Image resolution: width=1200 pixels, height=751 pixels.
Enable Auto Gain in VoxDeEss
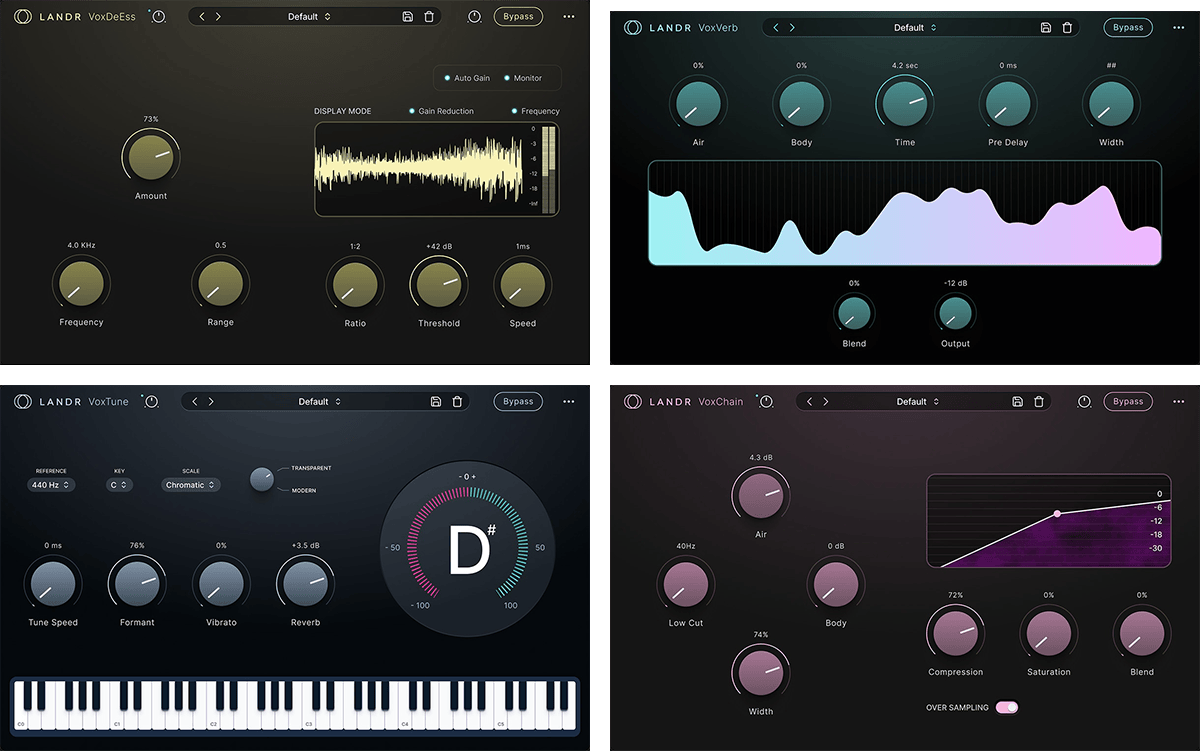pos(467,78)
